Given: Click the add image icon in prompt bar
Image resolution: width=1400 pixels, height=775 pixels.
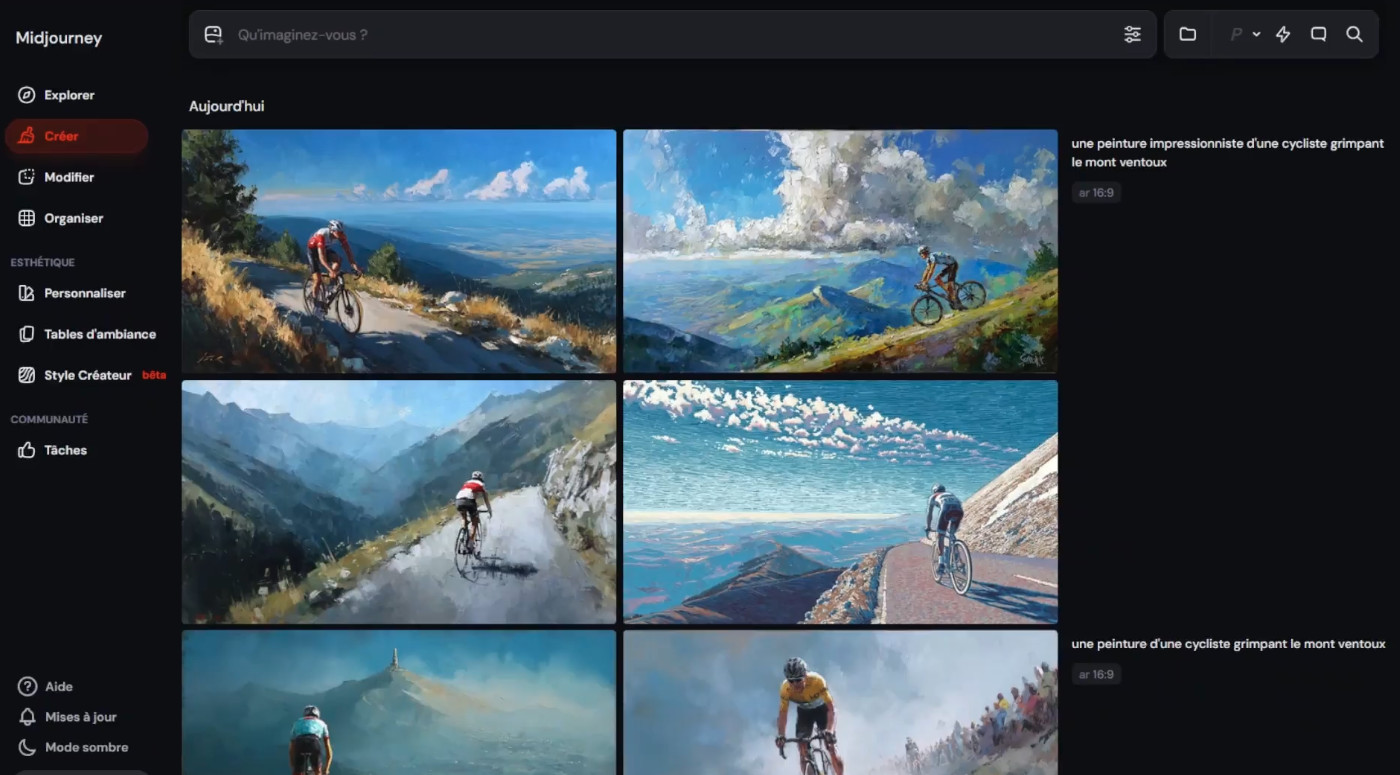Looking at the screenshot, I should click(x=213, y=35).
